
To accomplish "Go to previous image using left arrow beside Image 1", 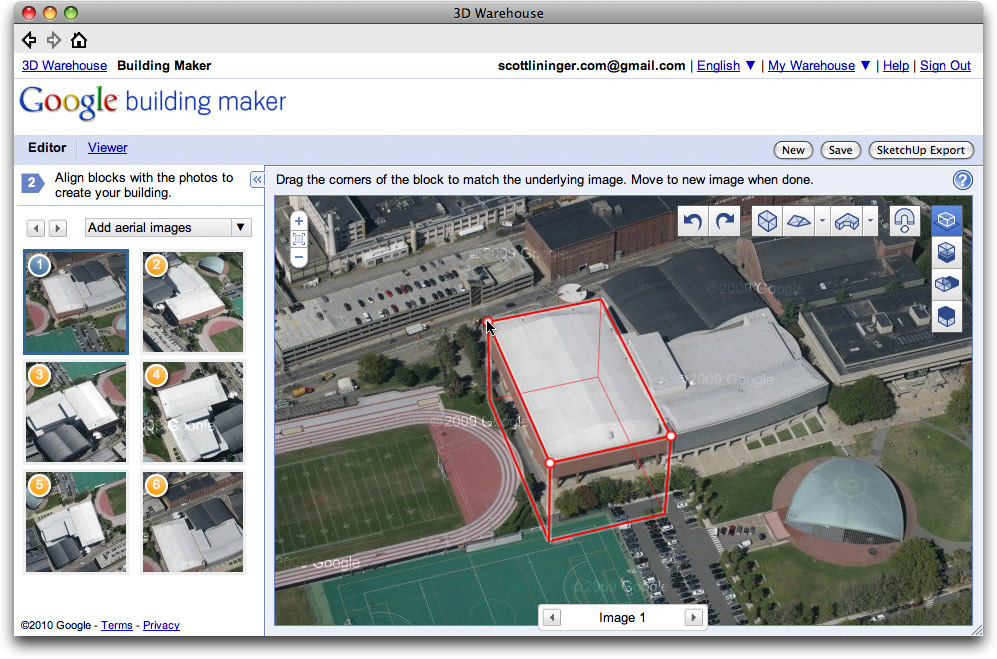I will pyautogui.click(x=552, y=617).
